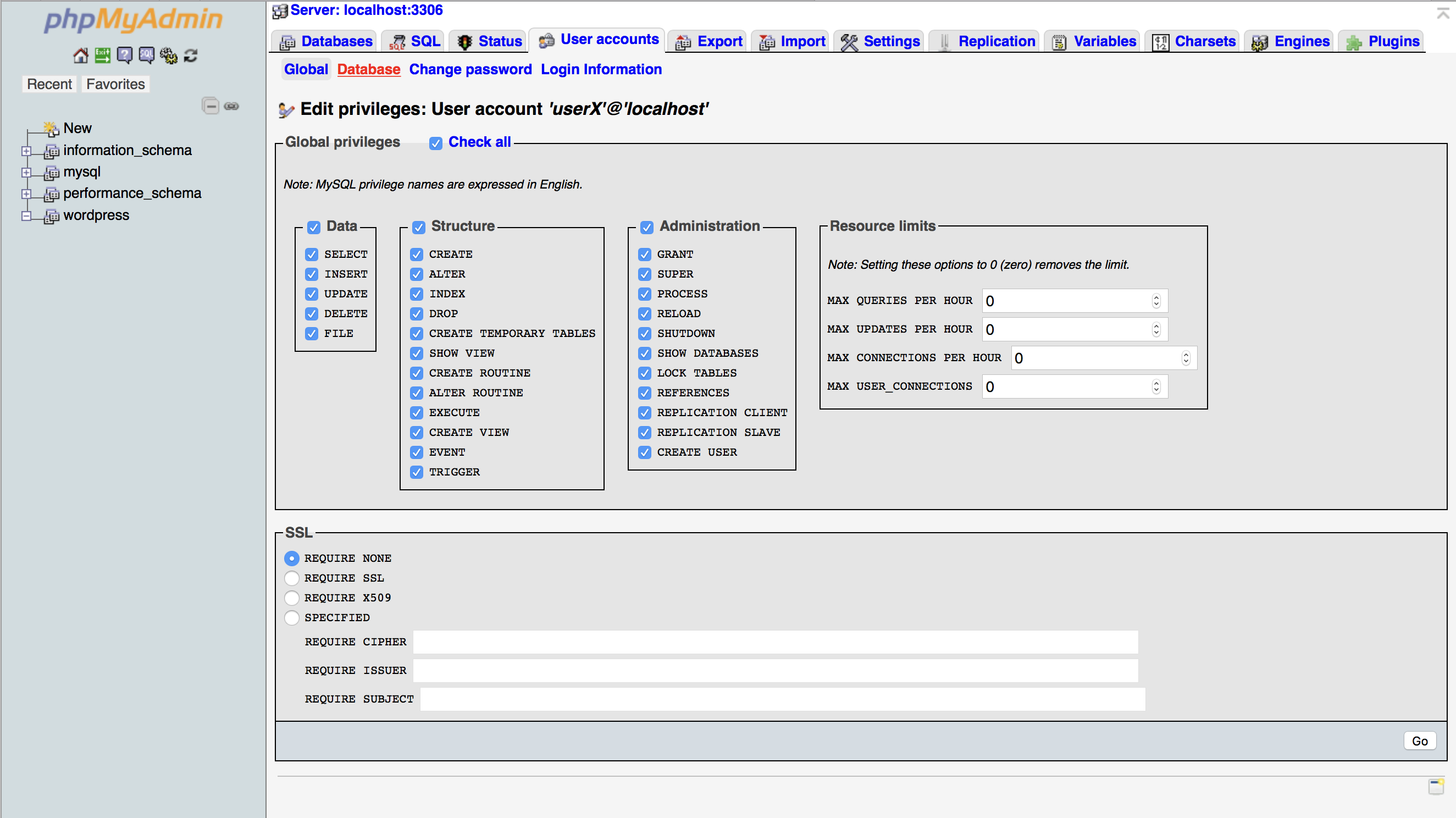Toggle the Structure group checkbox

pyautogui.click(x=418, y=227)
